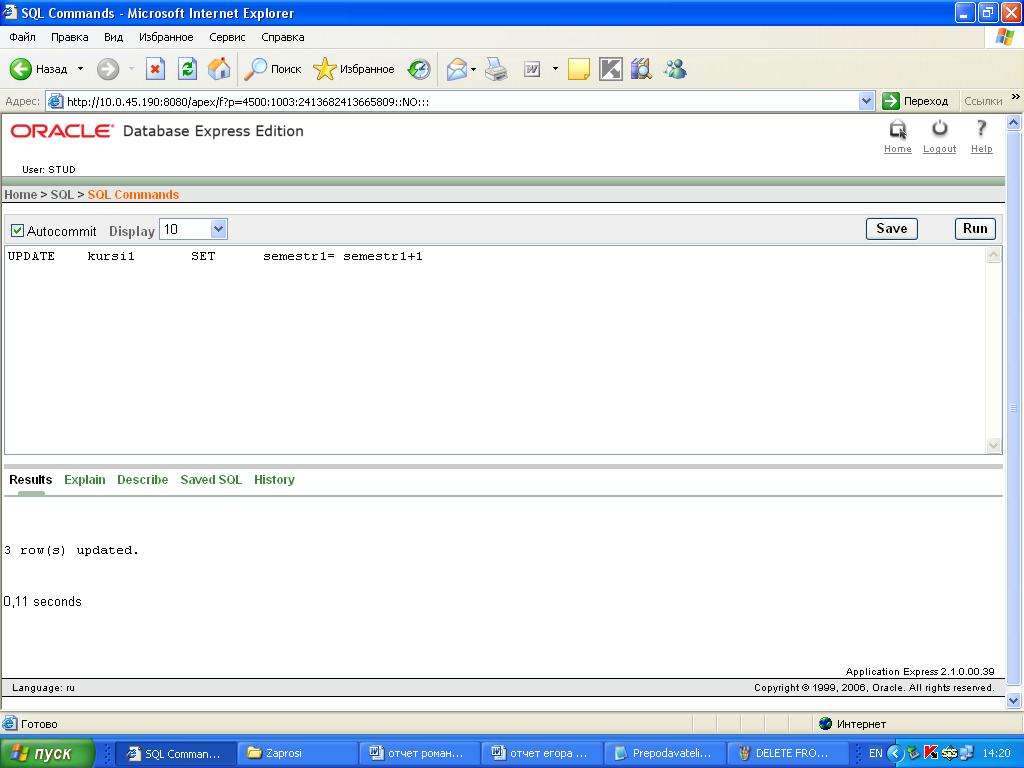This screenshot has width=1024, height=768.
Task: Open the Вид menu
Action: 113,37
